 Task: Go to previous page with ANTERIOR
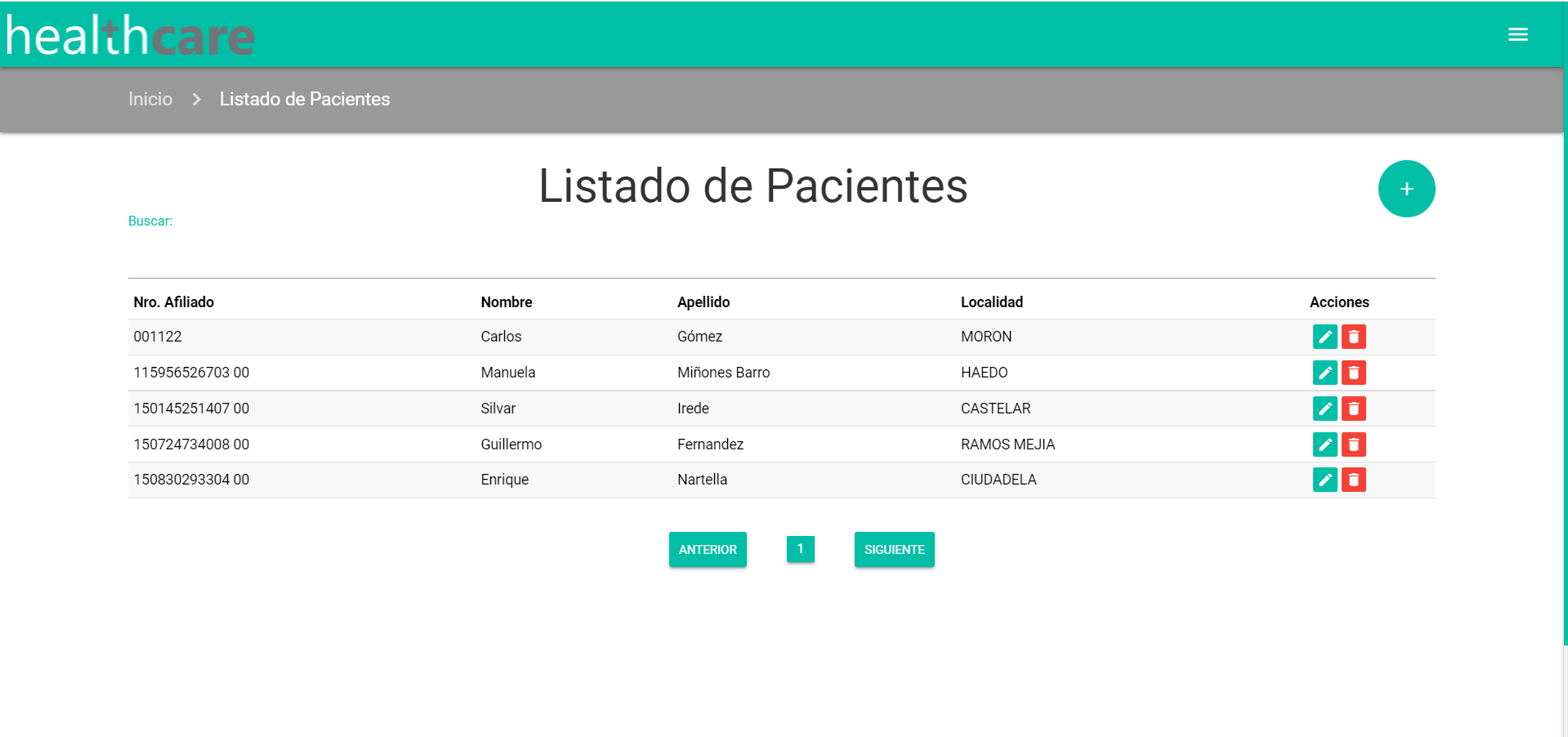tap(708, 549)
